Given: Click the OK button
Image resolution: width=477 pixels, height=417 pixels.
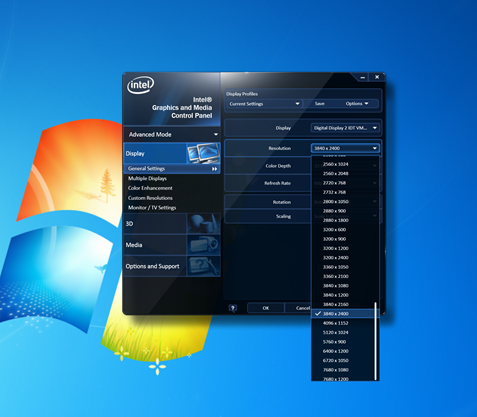Looking at the screenshot, I should pos(266,308).
